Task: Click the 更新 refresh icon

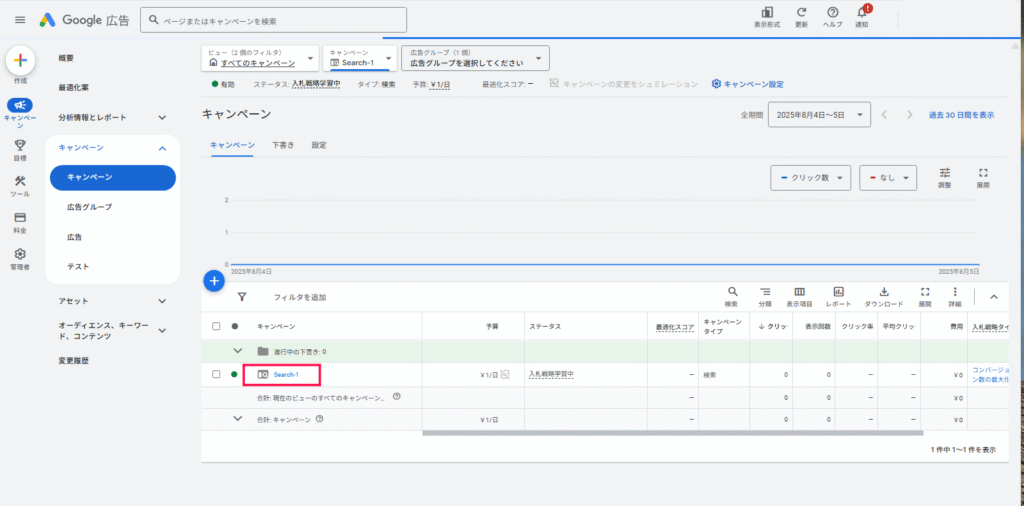Action: pos(801,12)
